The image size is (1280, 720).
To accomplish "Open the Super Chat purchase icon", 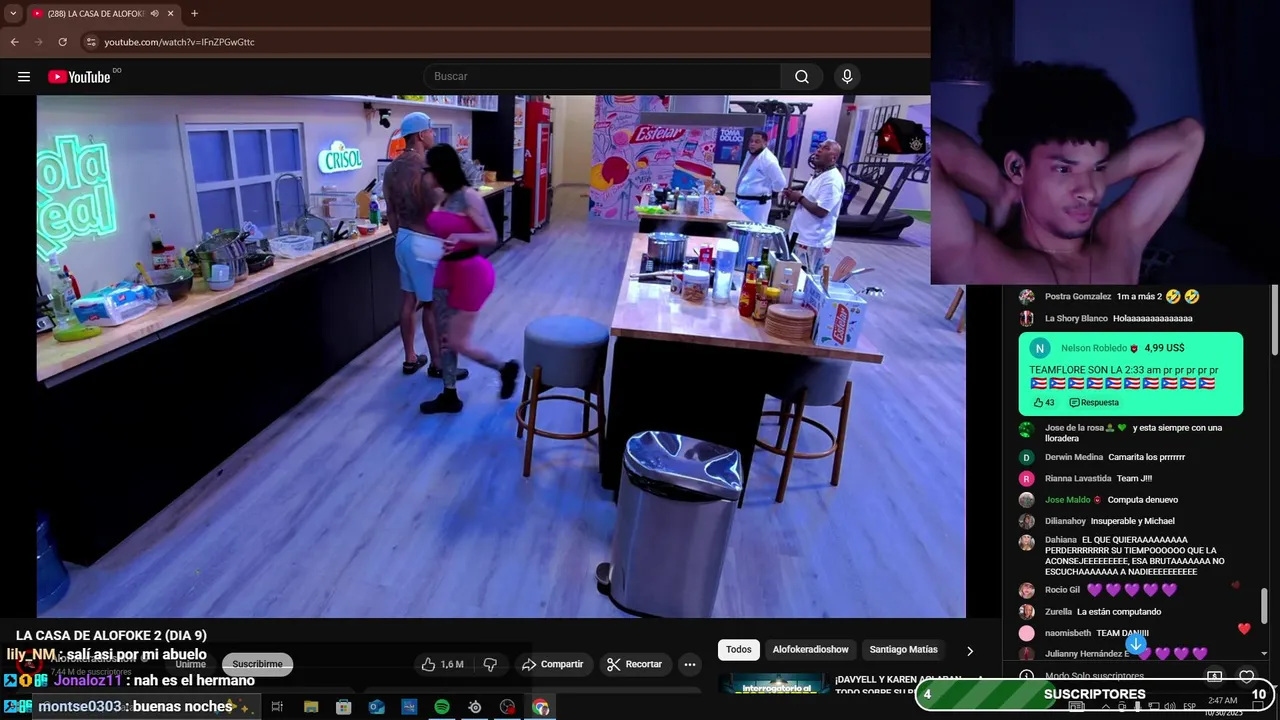I will click(1214, 677).
